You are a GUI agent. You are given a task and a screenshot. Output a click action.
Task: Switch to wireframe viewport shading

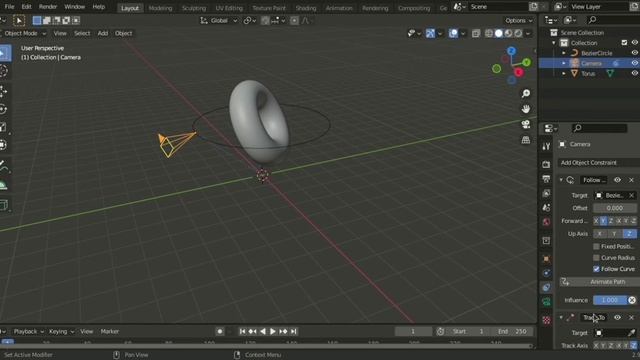[489, 33]
